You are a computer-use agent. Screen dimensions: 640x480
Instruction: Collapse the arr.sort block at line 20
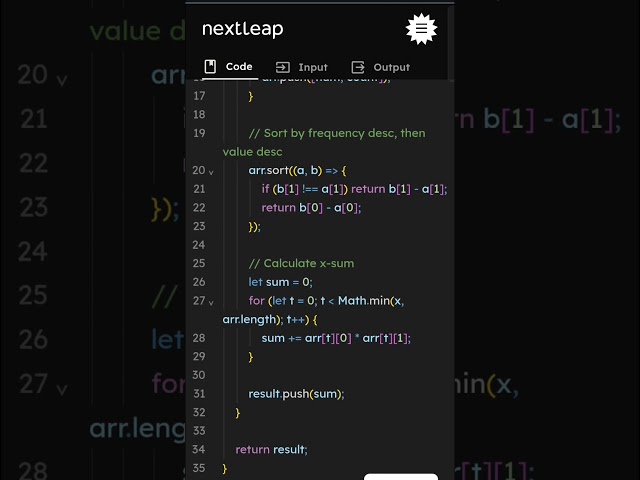(x=211, y=173)
